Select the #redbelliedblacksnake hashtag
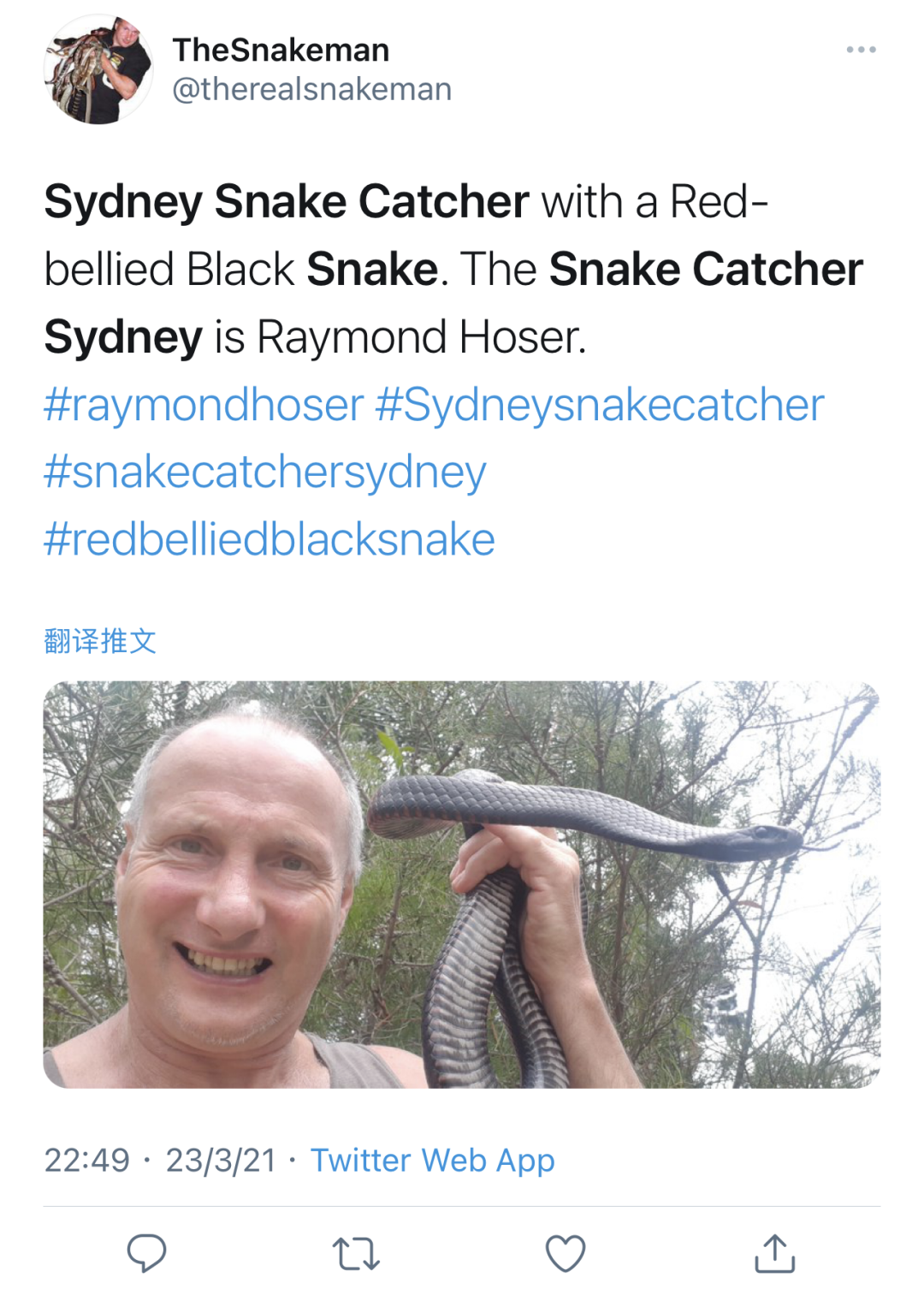The image size is (924, 1295). pyautogui.click(x=269, y=539)
